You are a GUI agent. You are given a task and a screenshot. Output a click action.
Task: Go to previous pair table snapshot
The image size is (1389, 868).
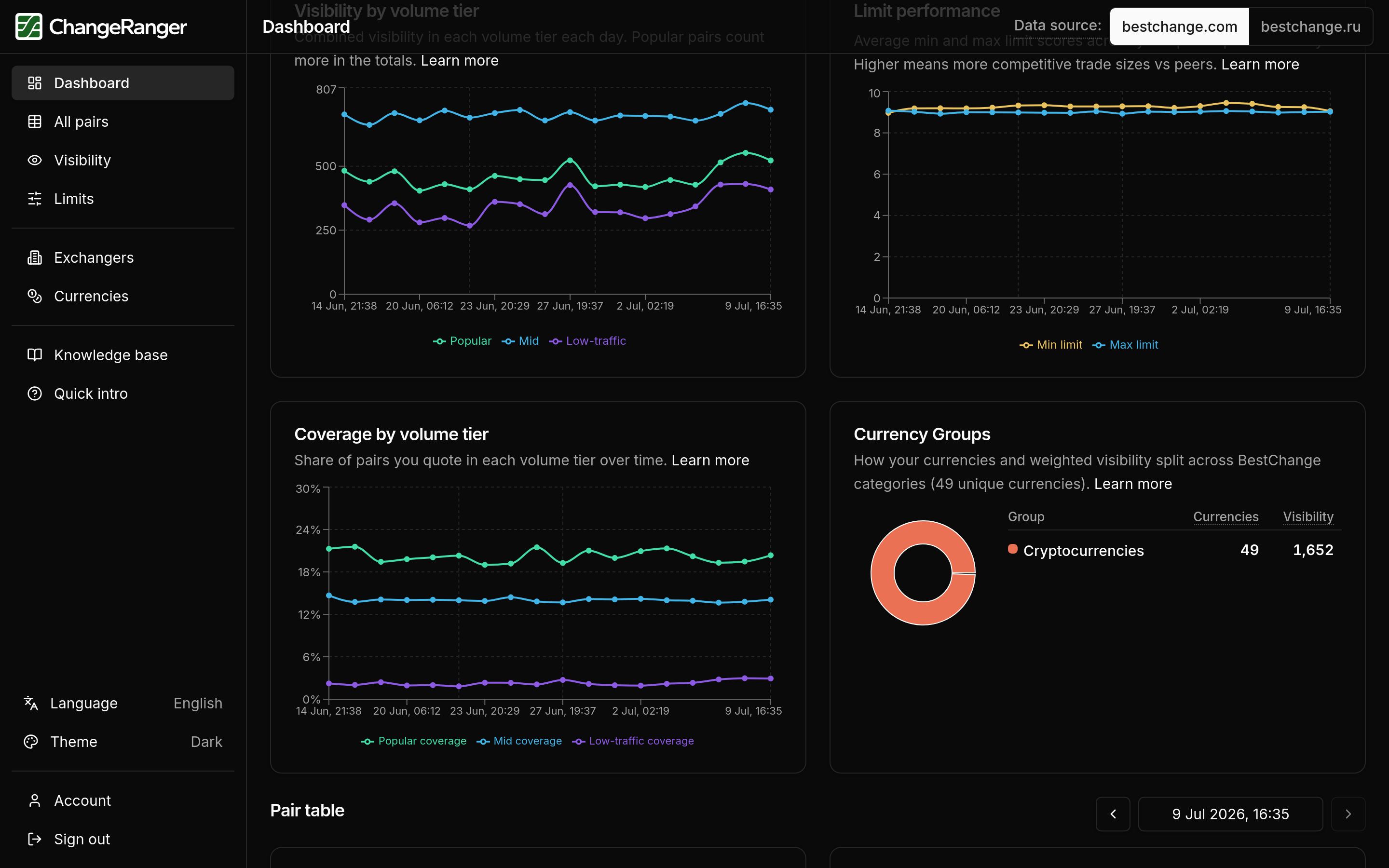[1113, 814]
